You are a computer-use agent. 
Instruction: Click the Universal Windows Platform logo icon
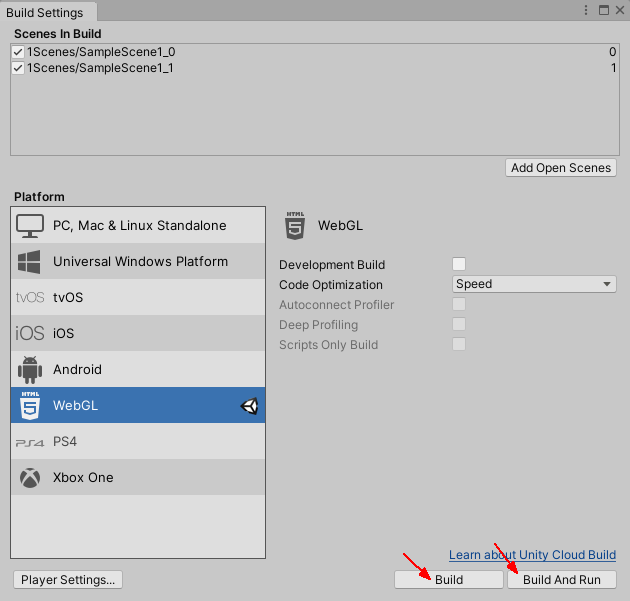(29, 262)
